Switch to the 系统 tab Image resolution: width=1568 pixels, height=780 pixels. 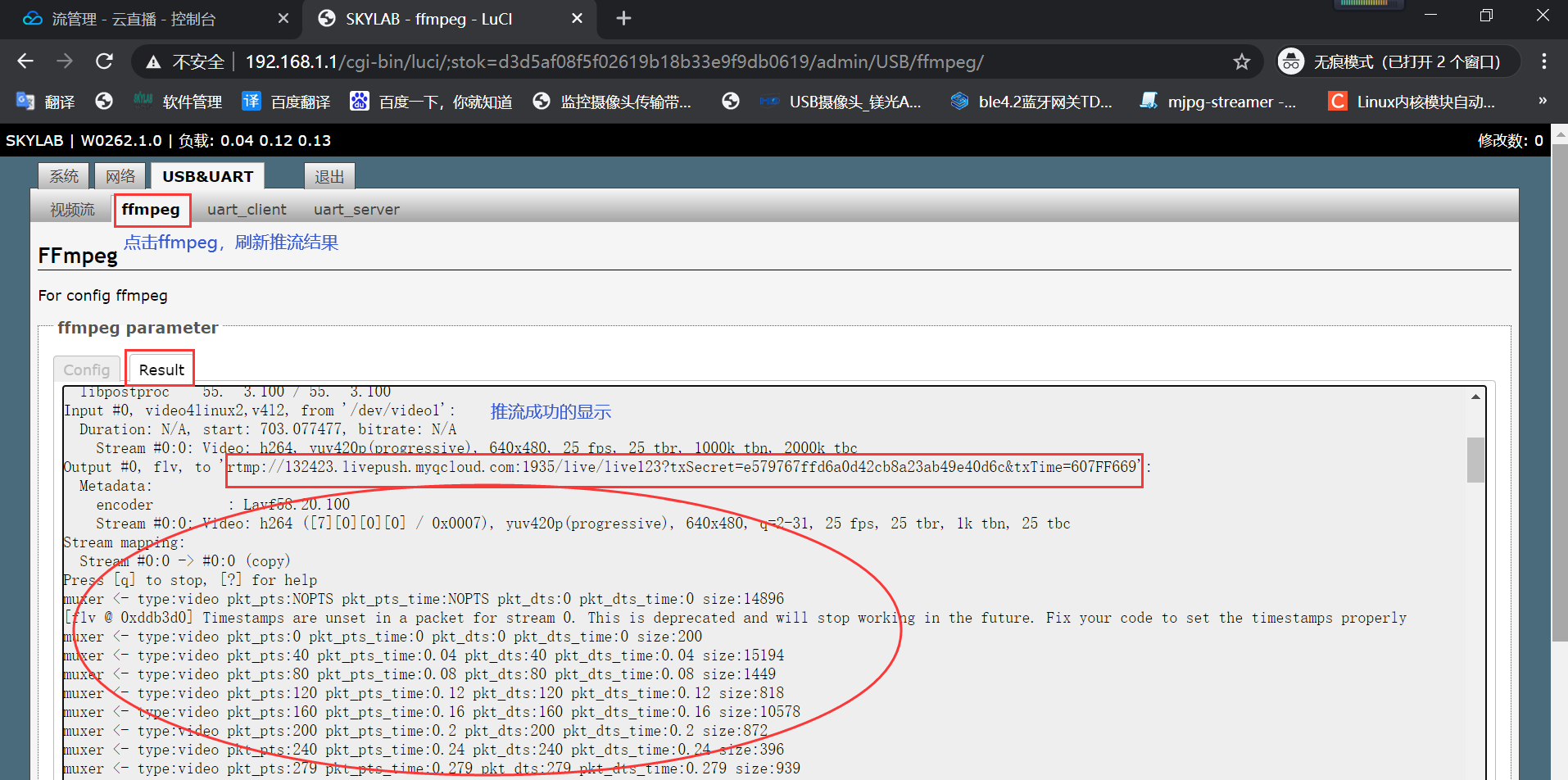pyautogui.click(x=64, y=176)
